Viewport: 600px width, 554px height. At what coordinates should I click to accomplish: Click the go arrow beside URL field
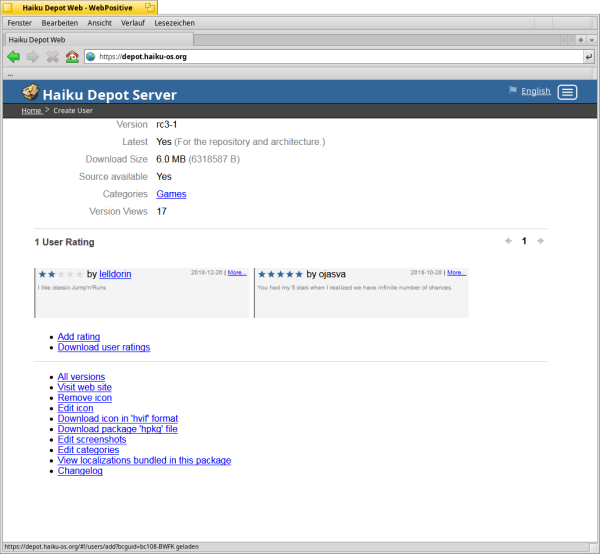tap(588, 57)
